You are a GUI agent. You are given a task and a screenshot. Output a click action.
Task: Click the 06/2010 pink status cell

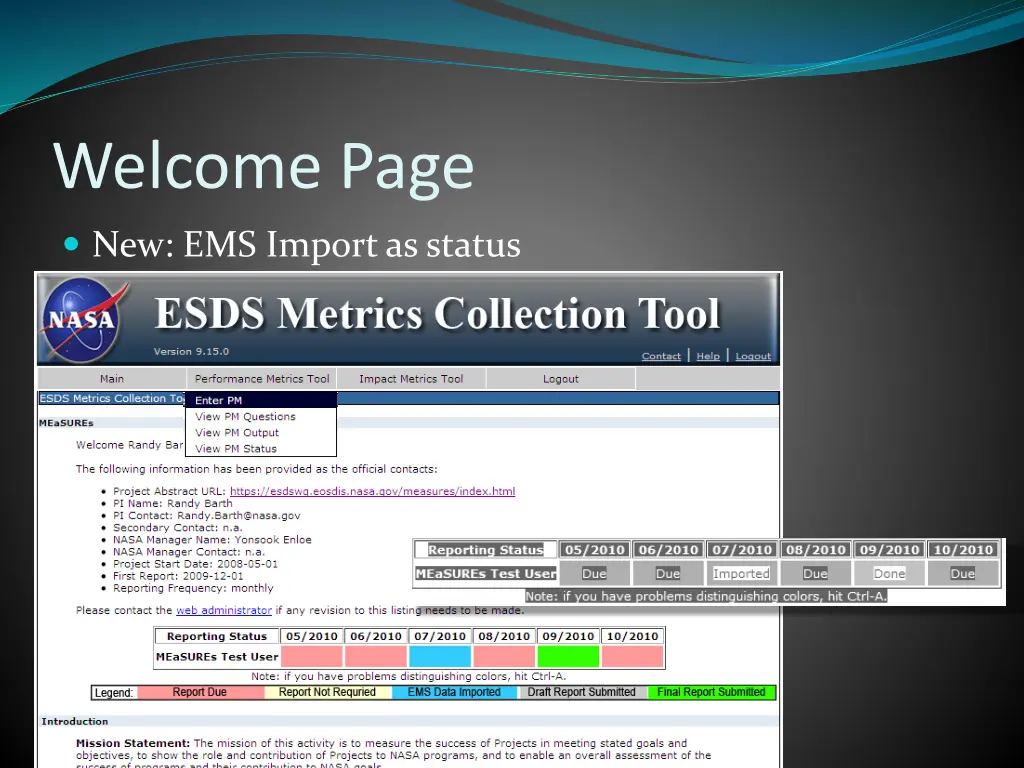(x=376, y=656)
